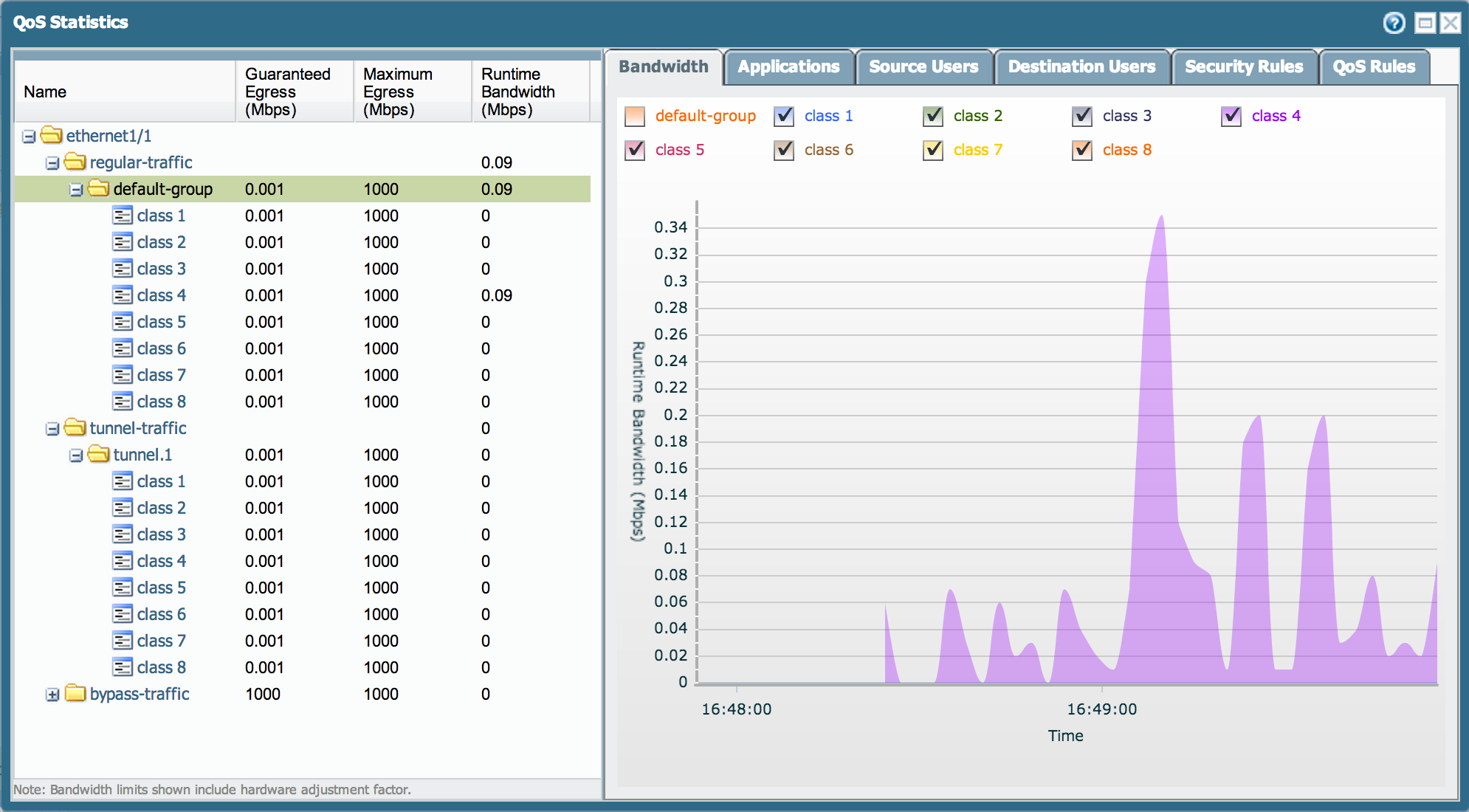
Task: Open the QoS Rules tab
Action: [1375, 67]
